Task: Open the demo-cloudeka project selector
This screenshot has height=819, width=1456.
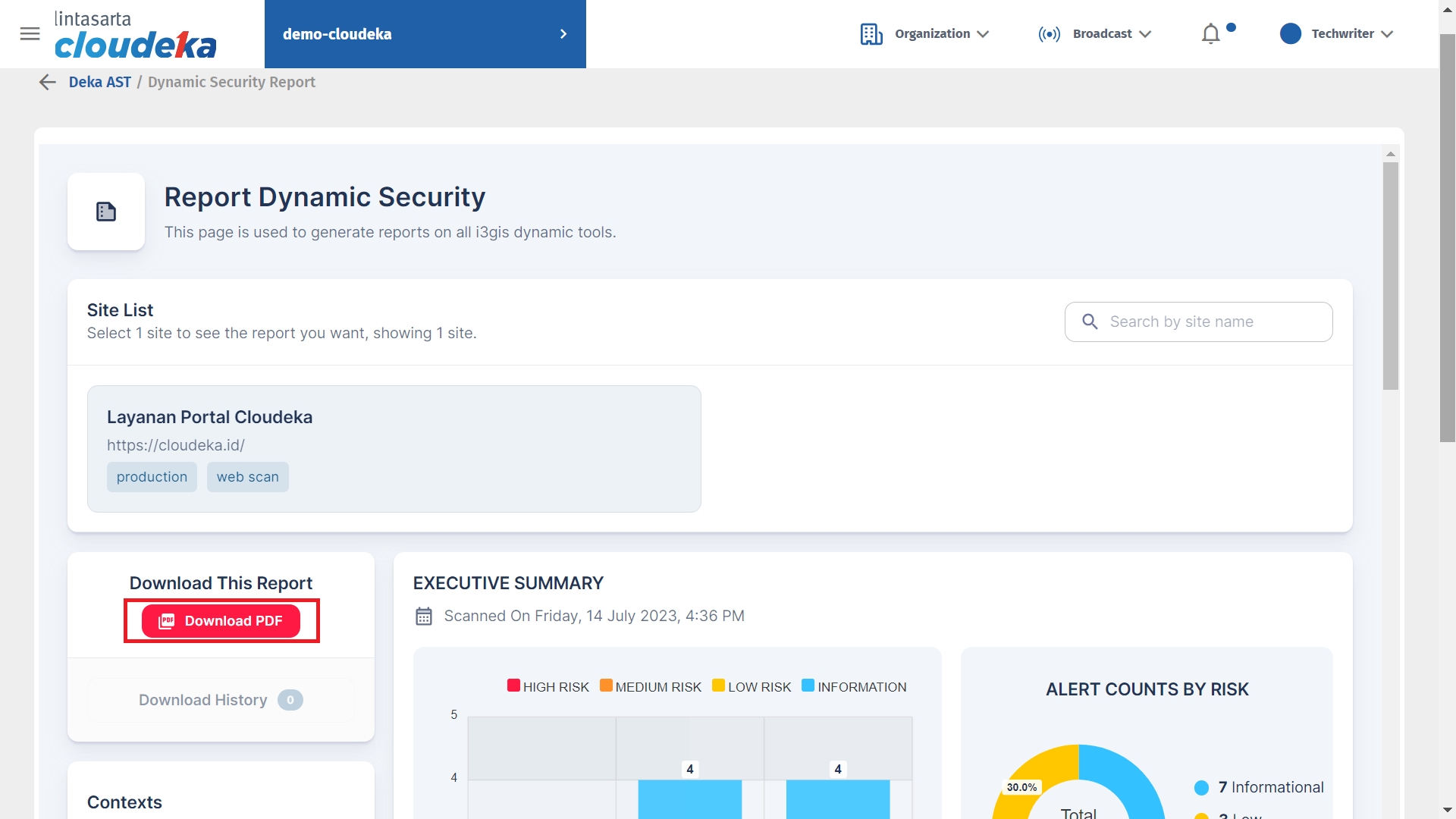Action: point(425,34)
